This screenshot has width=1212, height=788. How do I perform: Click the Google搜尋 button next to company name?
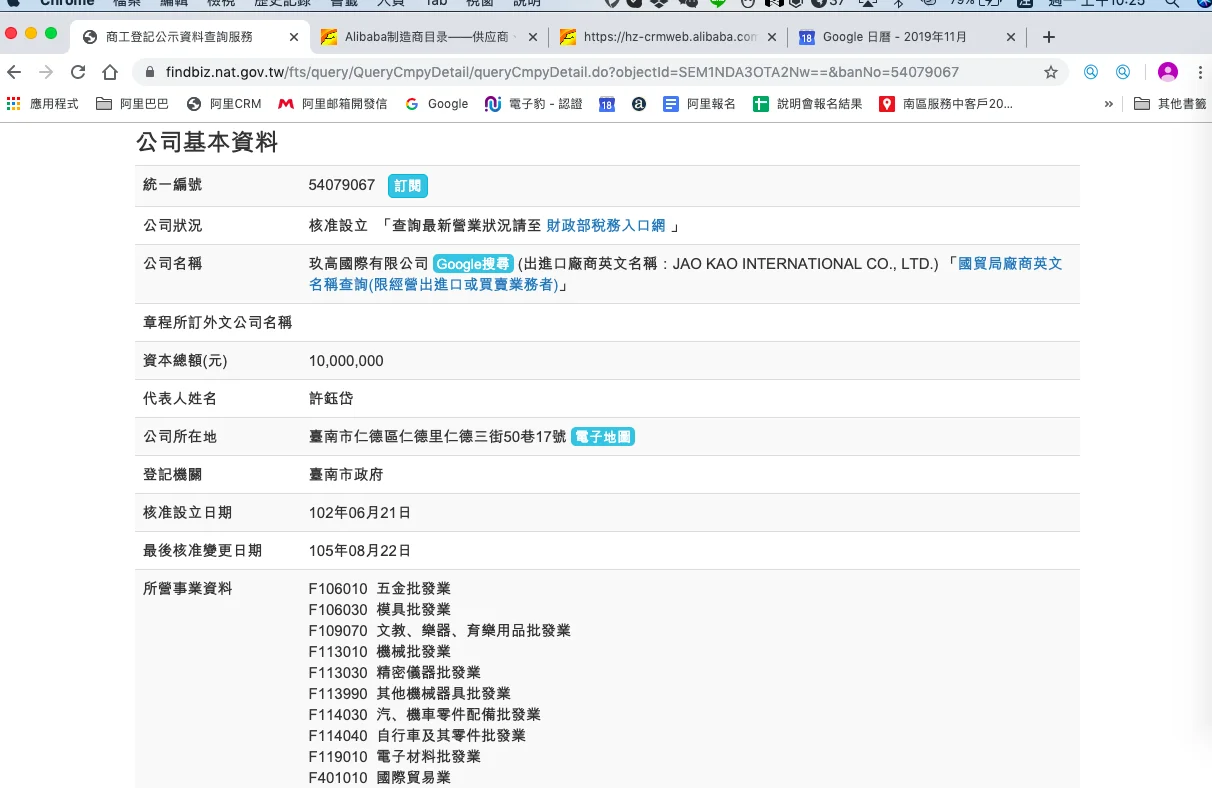(x=473, y=264)
